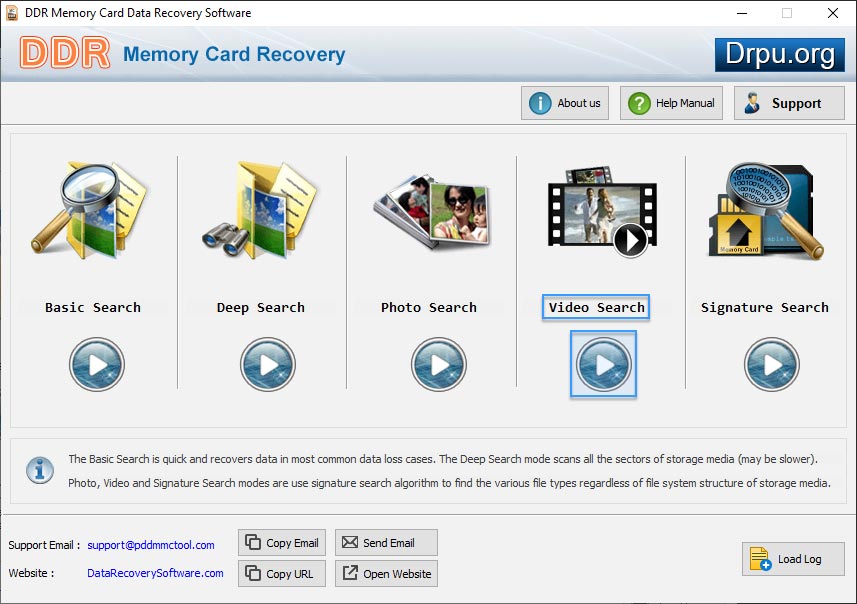Select the Photo Search label
Screen dimensions: 857x604
(429, 307)
